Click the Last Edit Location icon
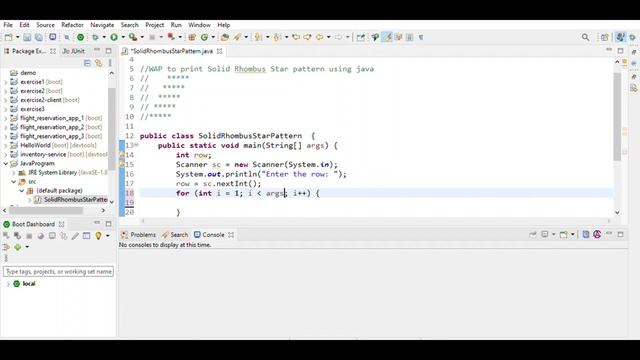 pyautogui.click(x=296, y=37)
